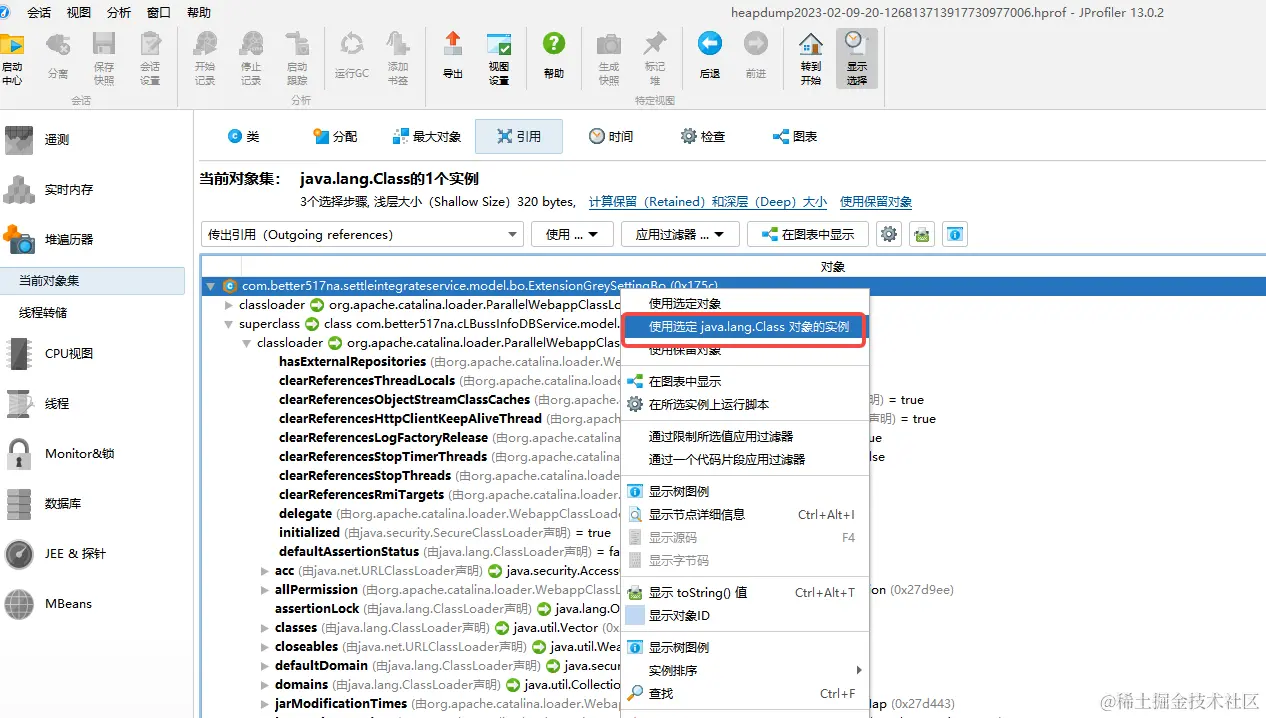Image resolution: width=1266 pixels, height=718 pixels.
Task: Click the 添加书签 toolbar icon
Action: click(x=398, y=58)
